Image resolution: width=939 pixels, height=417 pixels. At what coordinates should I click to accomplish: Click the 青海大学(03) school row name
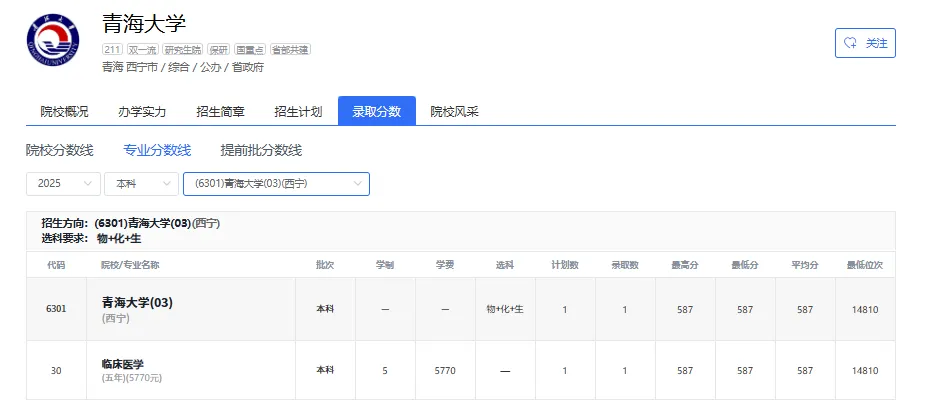[137, 303]
